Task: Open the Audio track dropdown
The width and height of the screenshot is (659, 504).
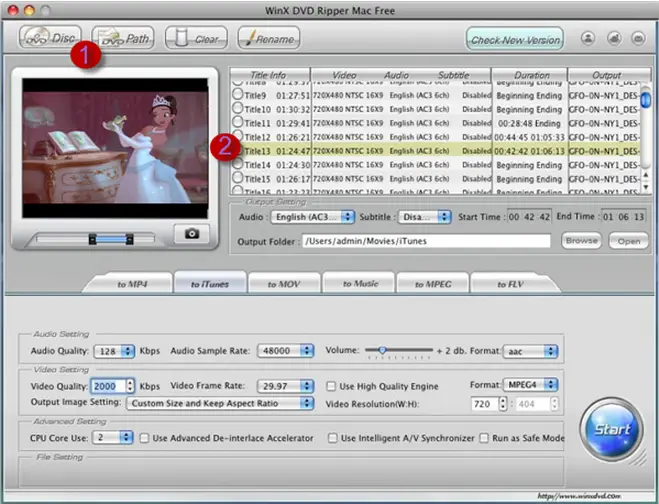Action: 312,217
